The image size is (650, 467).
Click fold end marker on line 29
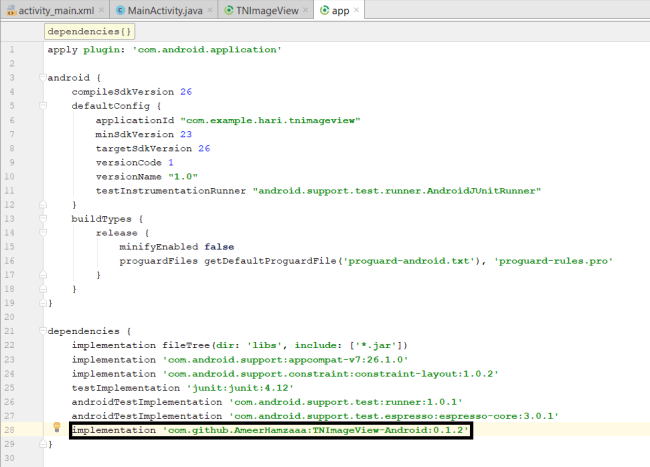click(43, 444)
